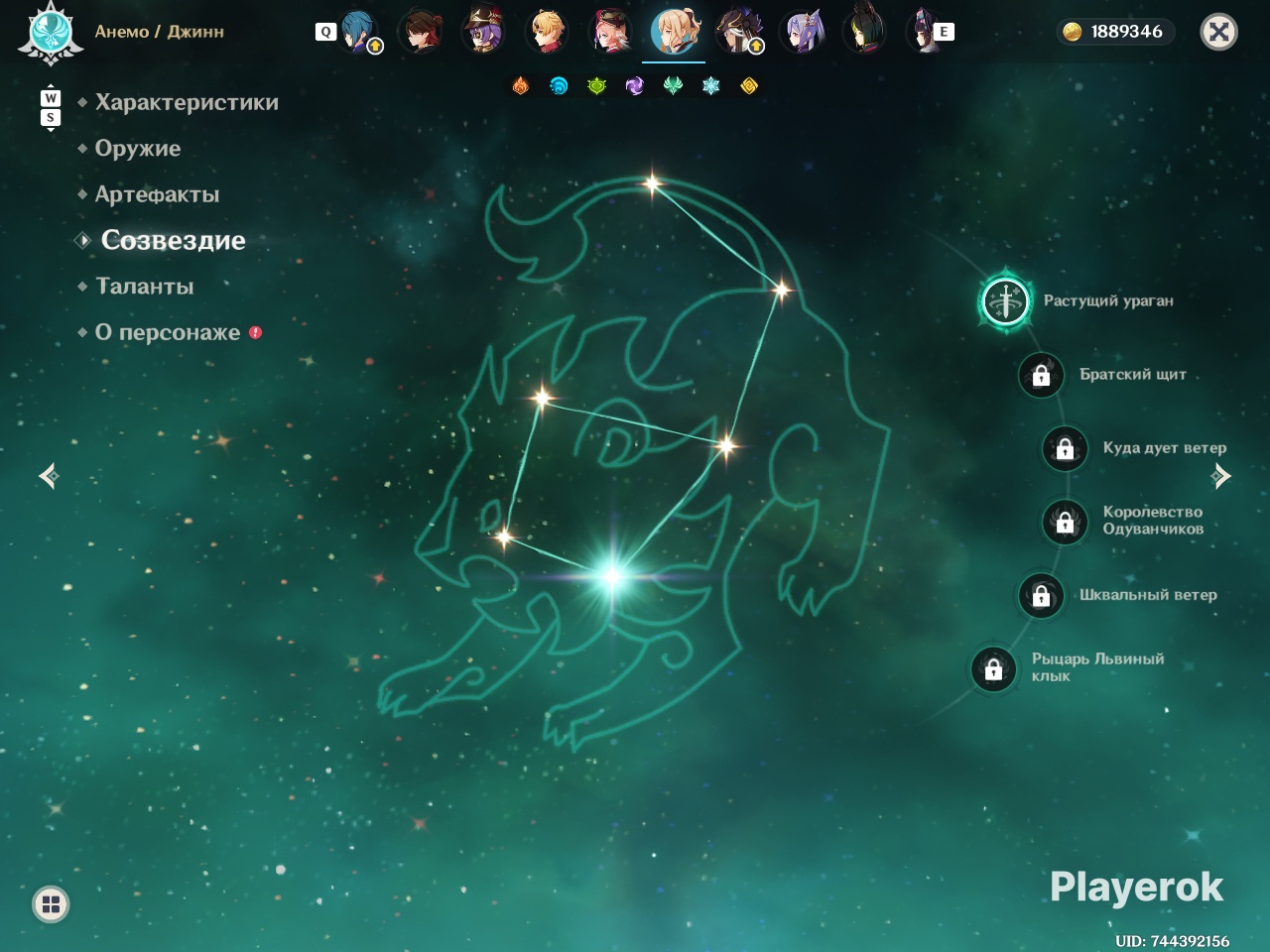Open the locked Рыцарь Львиный клык node

pyautogui.click(x=993, y=669)
